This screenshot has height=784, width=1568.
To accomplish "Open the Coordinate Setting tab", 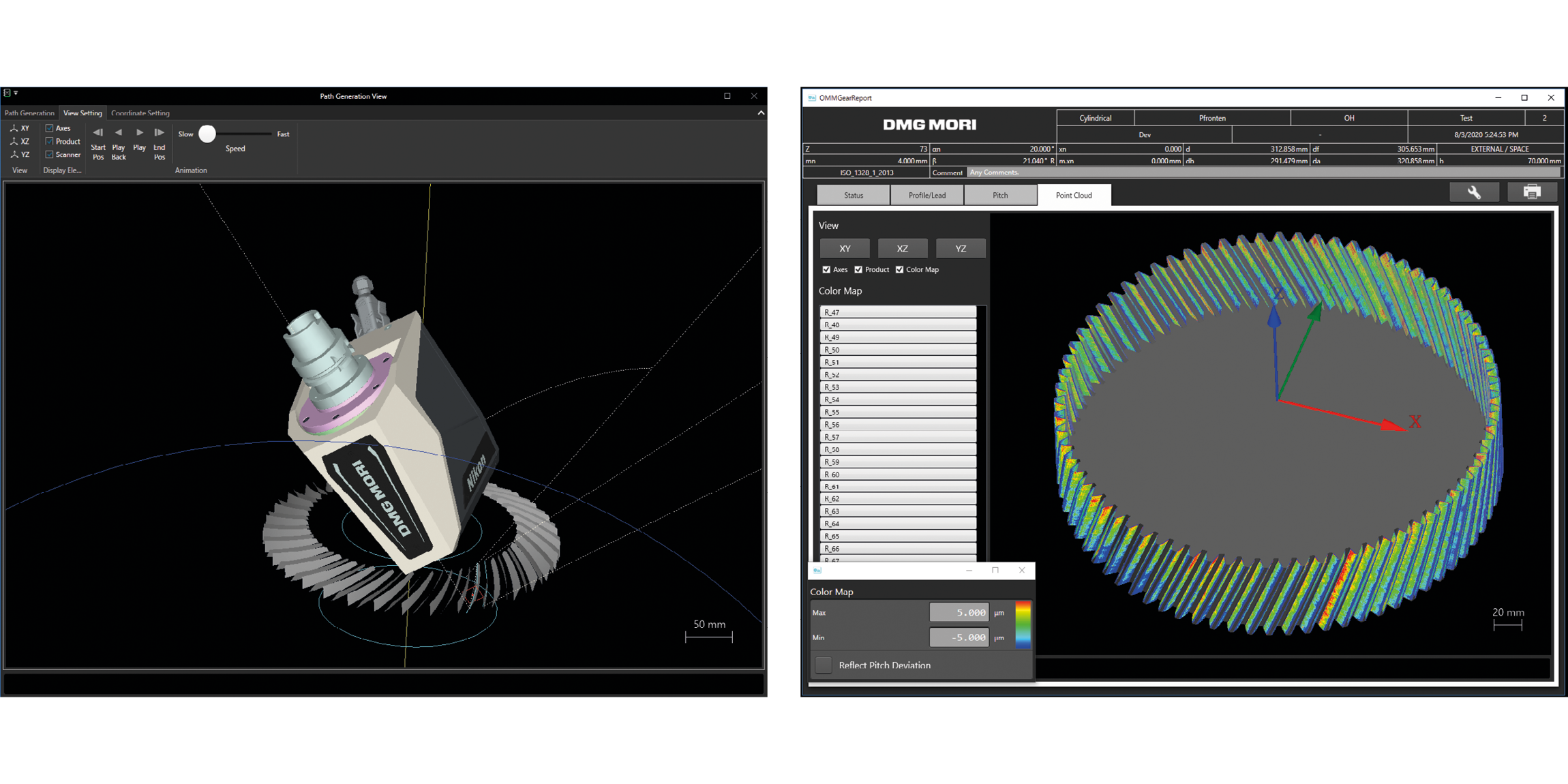I will 140,113.
